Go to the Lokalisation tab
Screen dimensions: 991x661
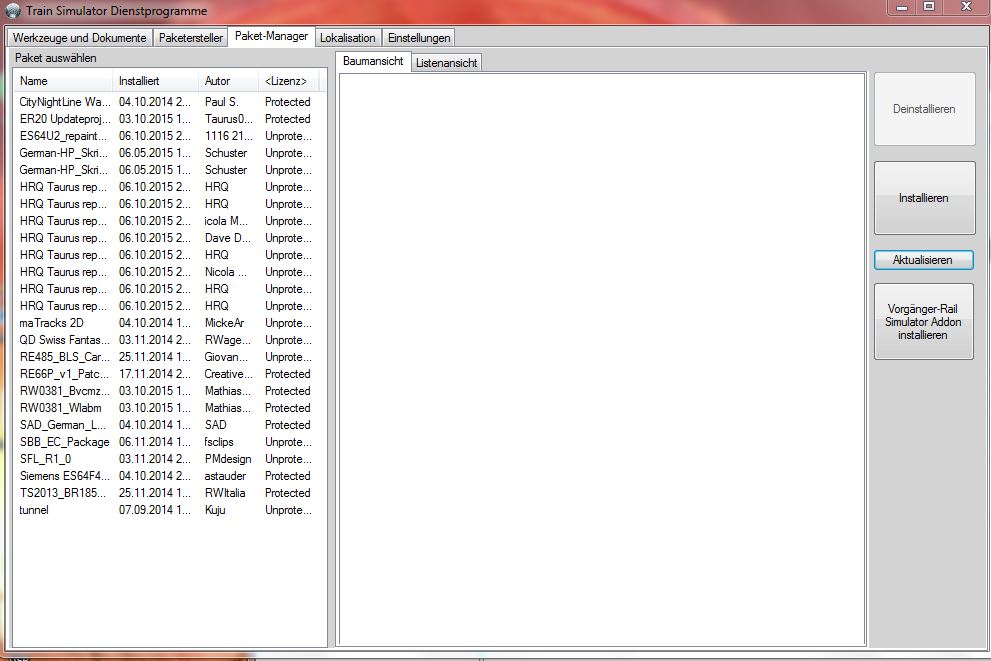[x=348, y=38]
